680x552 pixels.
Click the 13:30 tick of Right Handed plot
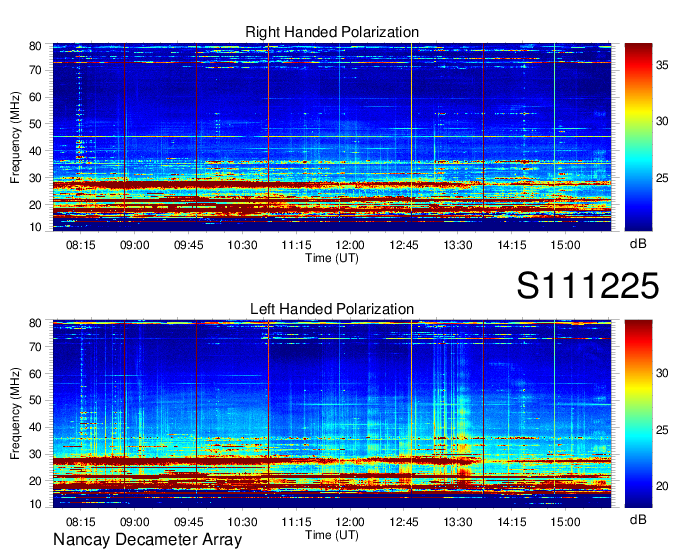click(458, 245)
